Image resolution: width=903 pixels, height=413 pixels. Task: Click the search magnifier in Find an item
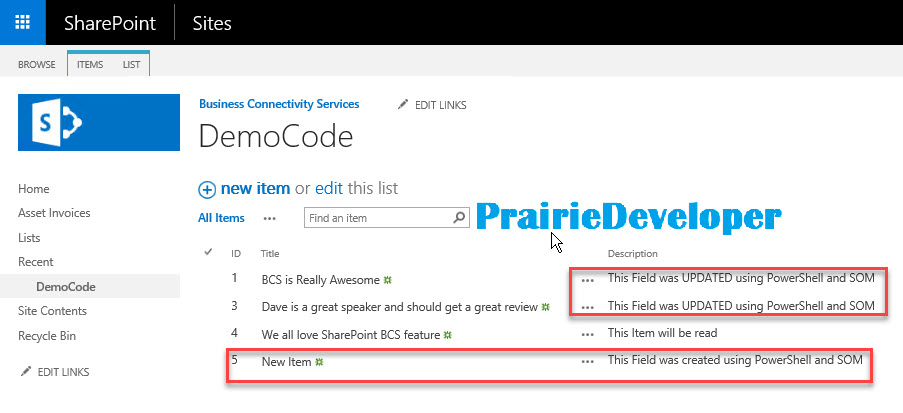(459, 218)
